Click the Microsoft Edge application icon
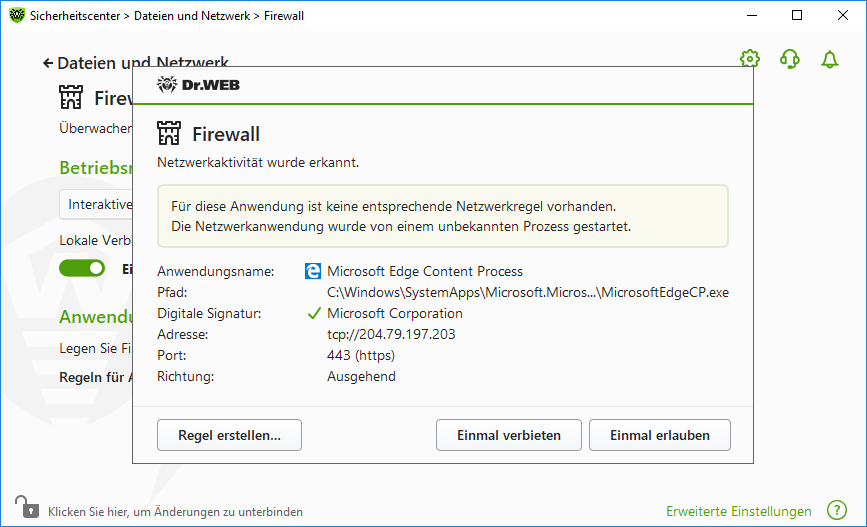 coord(313,271)
